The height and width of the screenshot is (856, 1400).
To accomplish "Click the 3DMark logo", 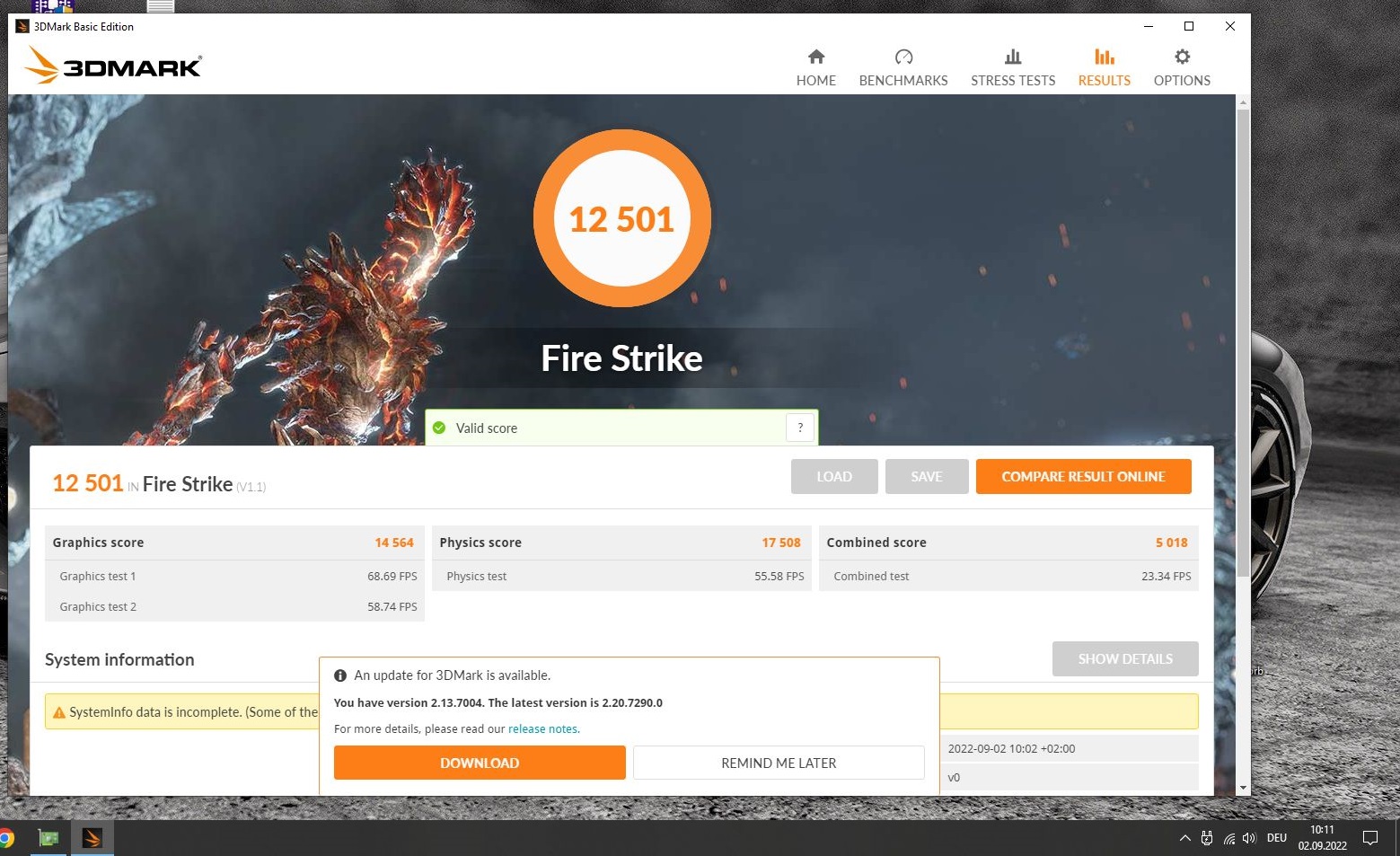I will point(114,66).
